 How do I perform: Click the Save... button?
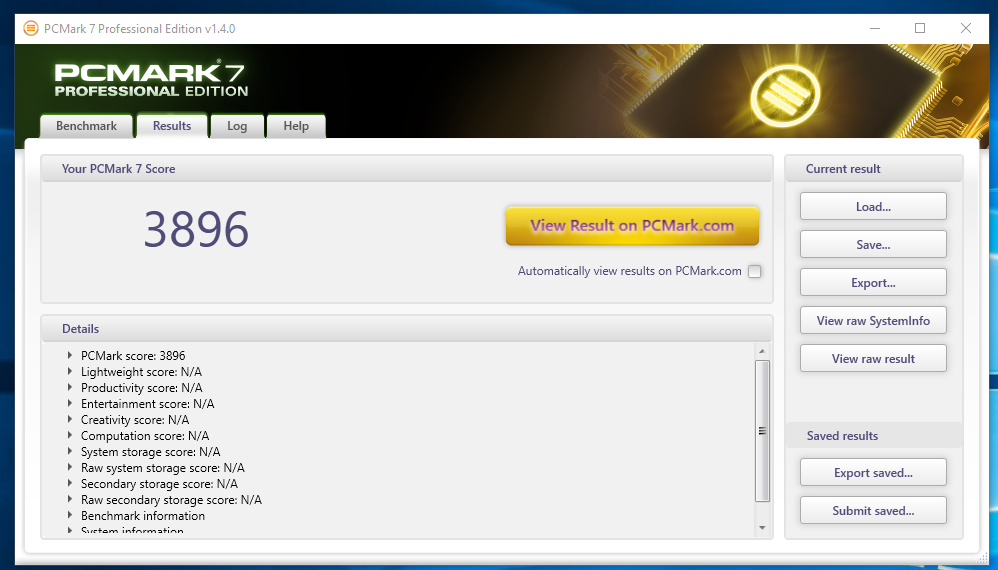[x=873, y=245]
